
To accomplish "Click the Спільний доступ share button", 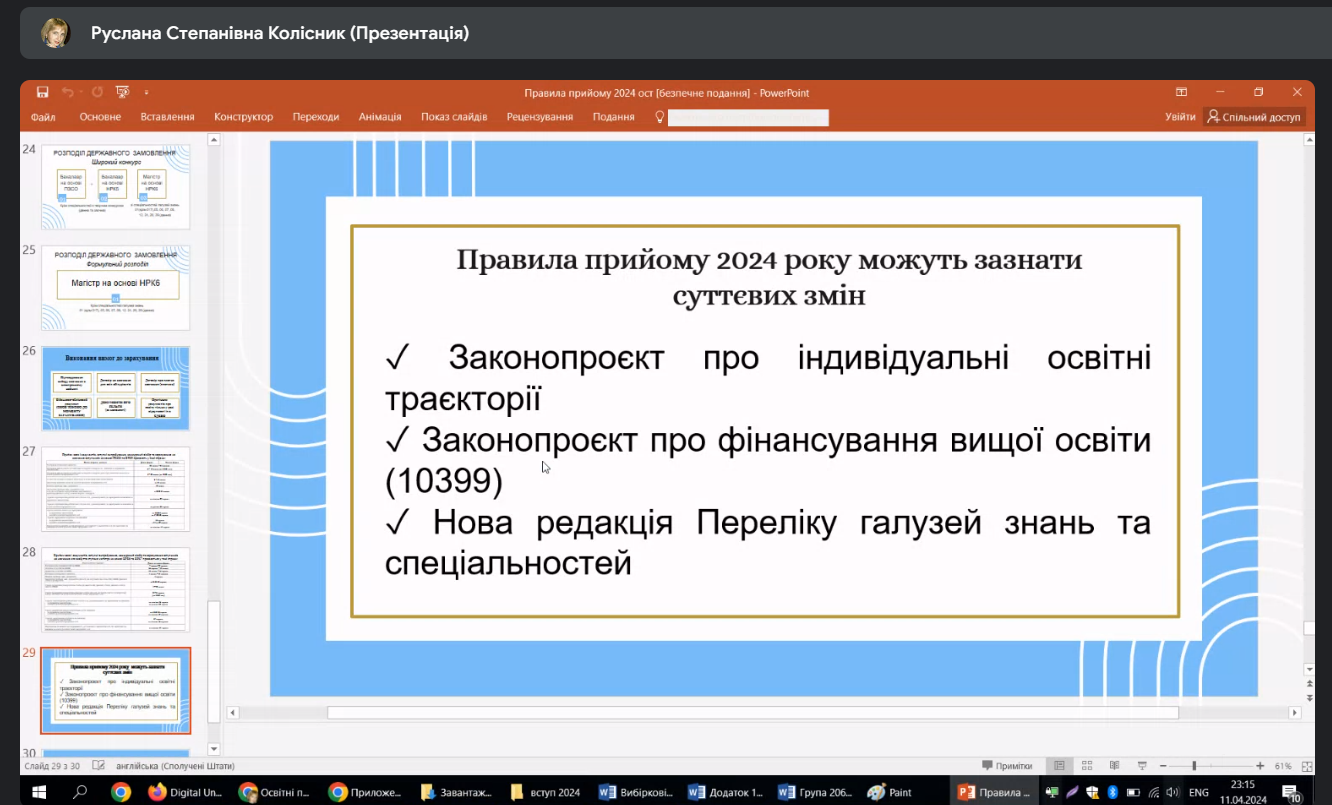I will tap(1255, 117).
